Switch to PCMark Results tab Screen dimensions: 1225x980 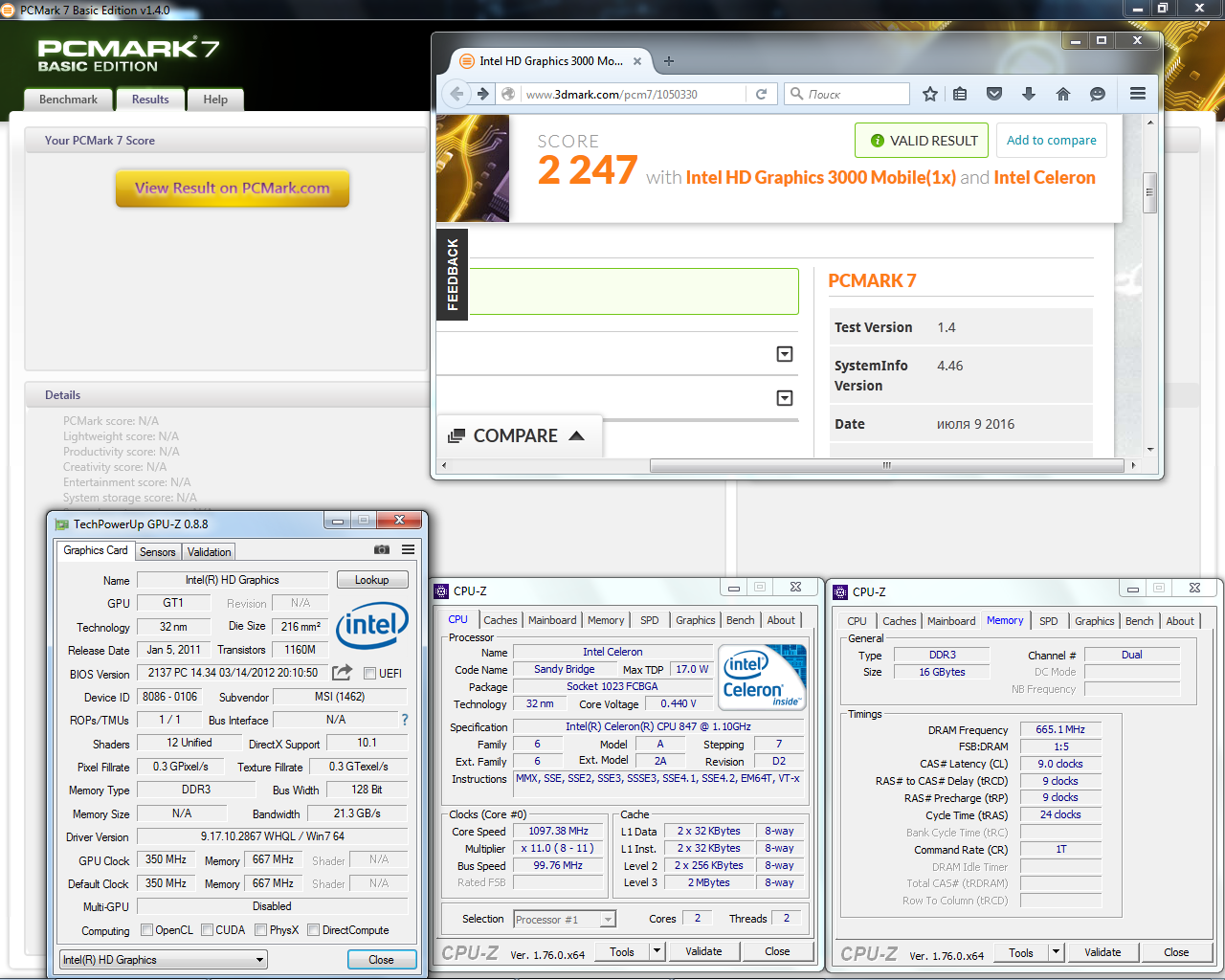[x=150, y=100]
